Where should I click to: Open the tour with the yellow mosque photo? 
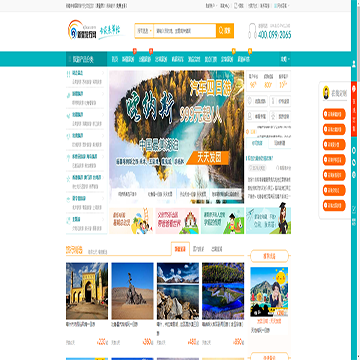point(87,291)
